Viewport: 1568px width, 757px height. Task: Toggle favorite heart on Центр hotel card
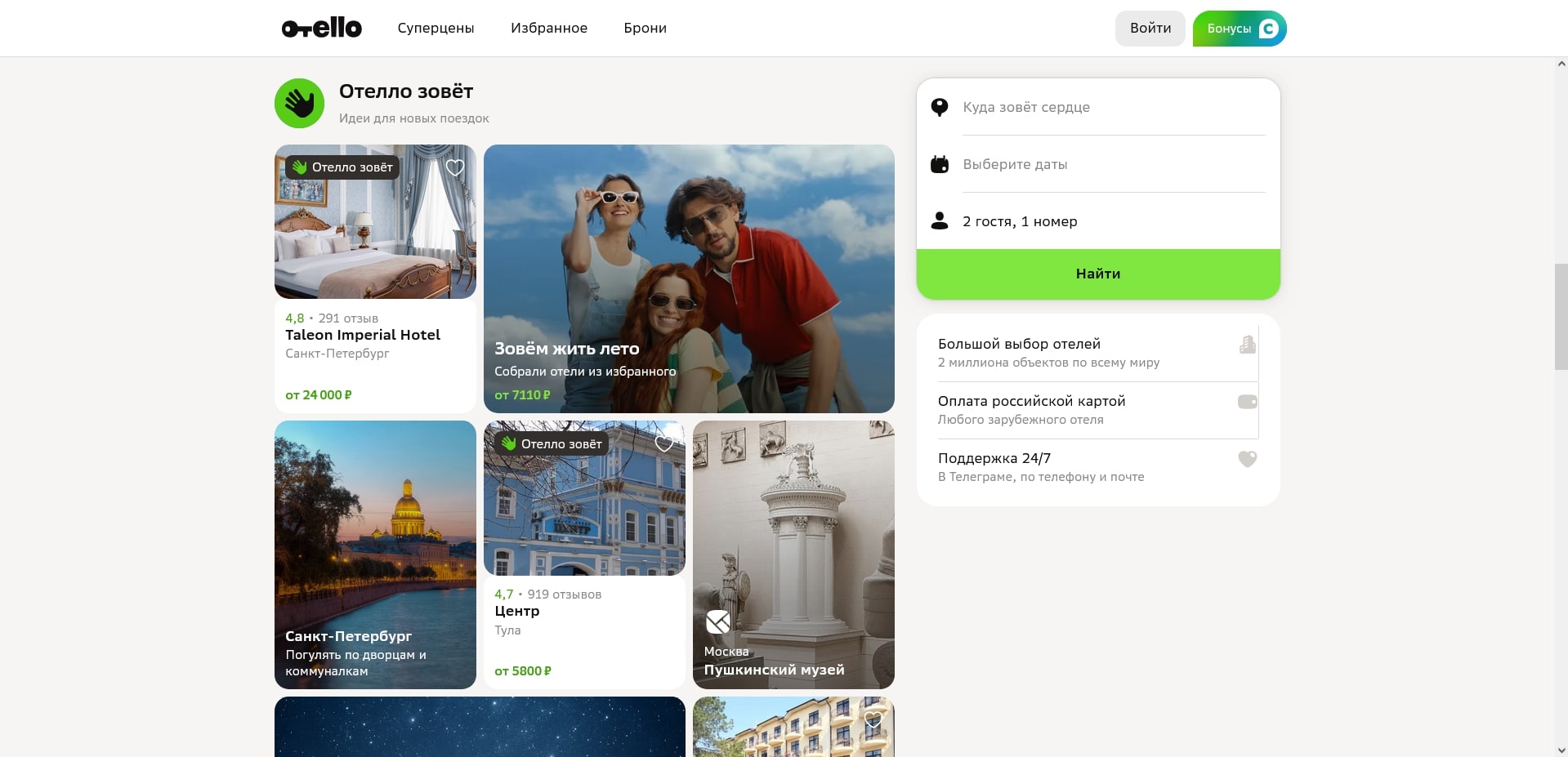pyautogui.click(x=664, y=443)
